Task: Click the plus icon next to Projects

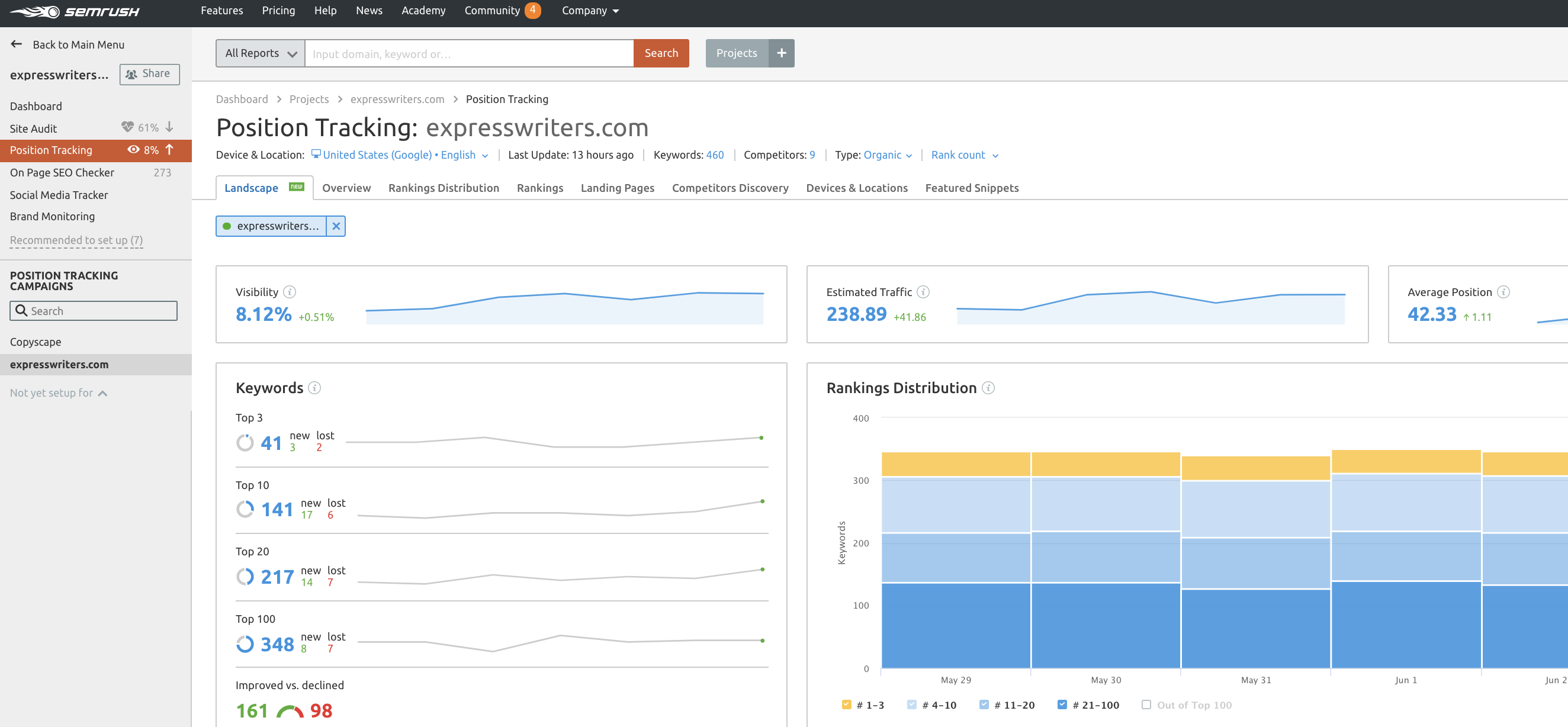Action: (x=781, y=53)
